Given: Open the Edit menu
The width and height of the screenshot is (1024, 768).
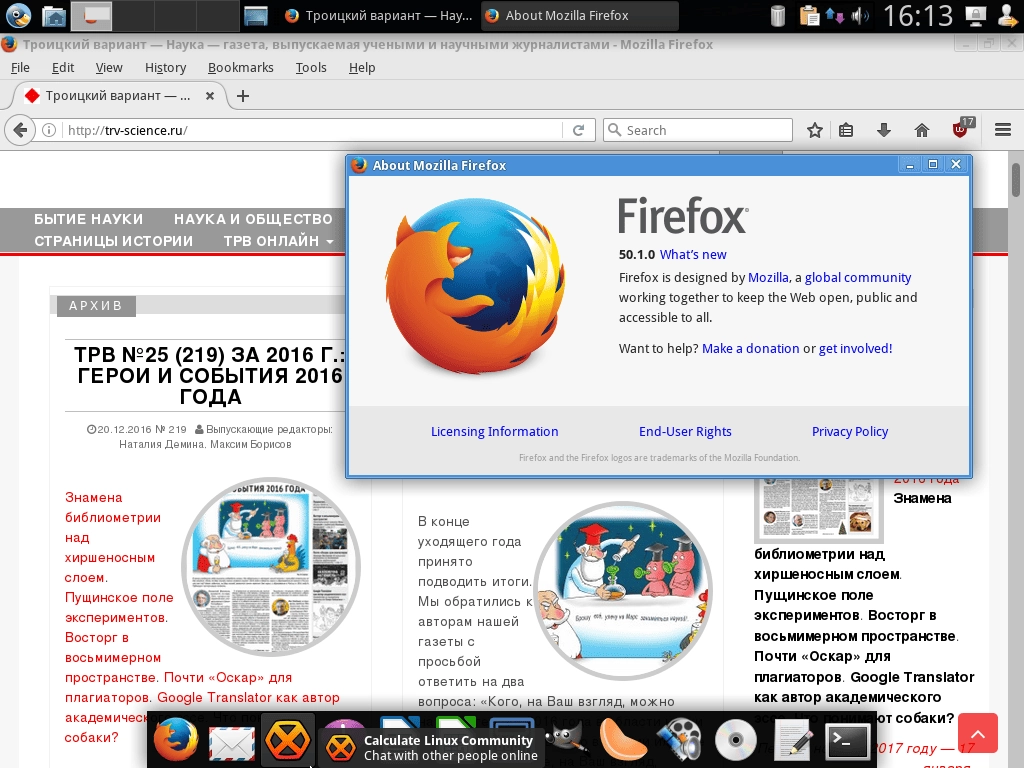Looking at the screenshot, I should [63, 67].
